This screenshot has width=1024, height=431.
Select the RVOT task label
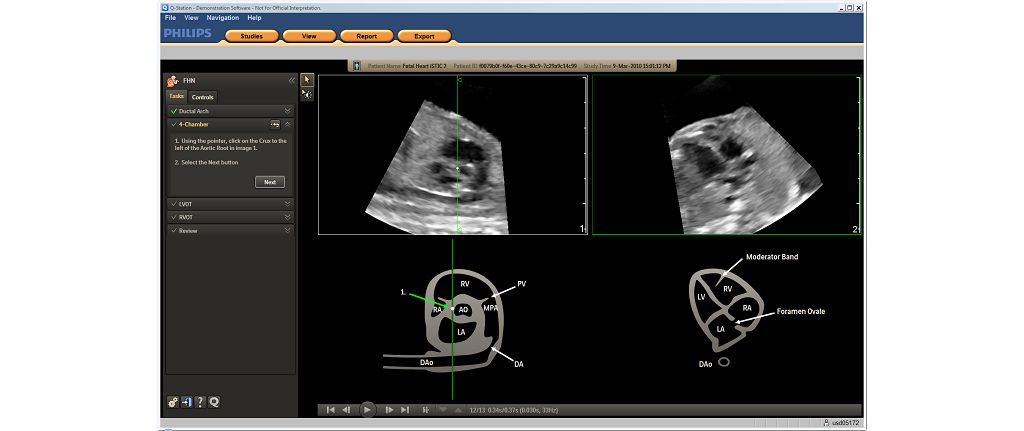186,217
